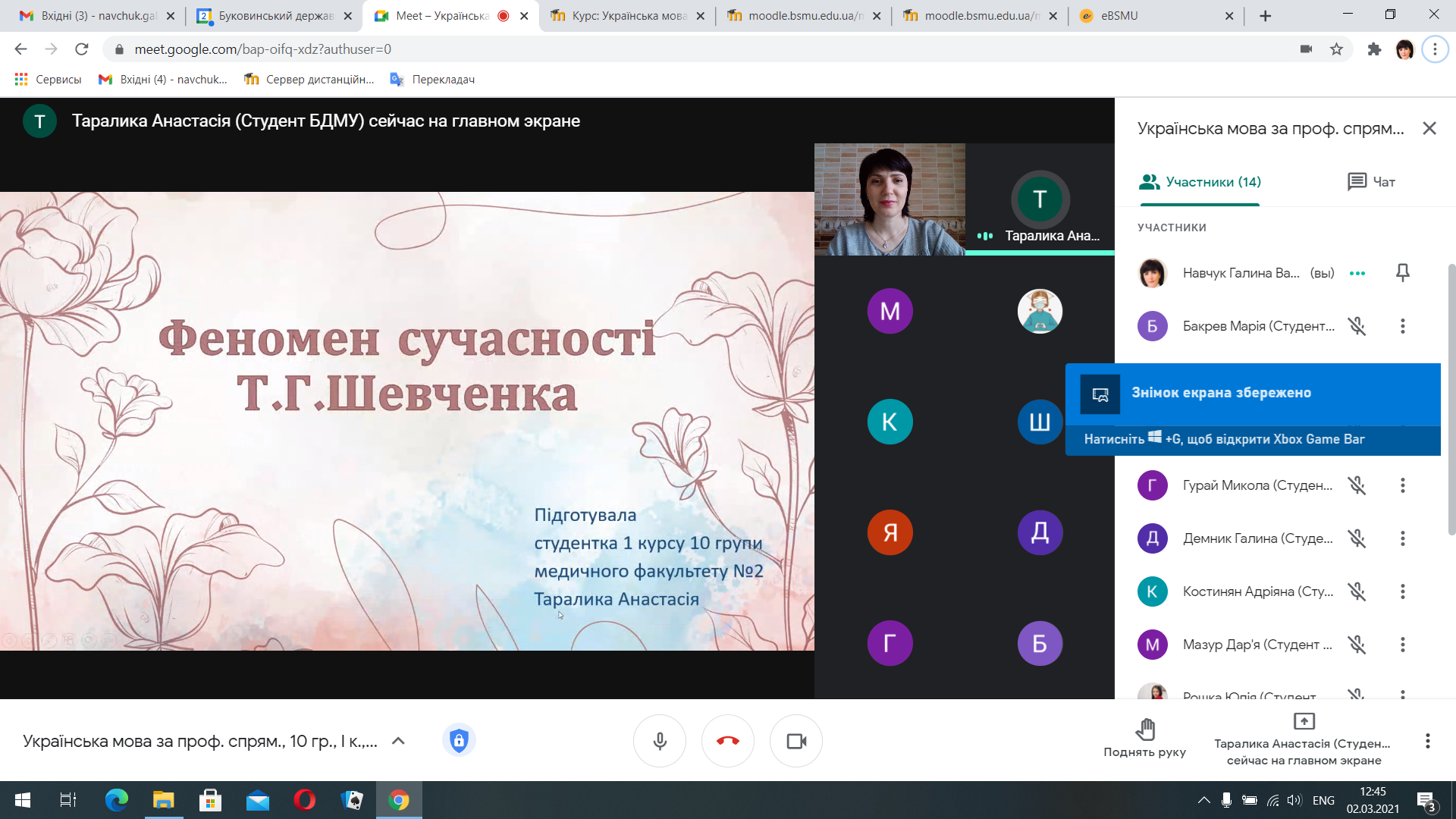
Task: Click the teal К participant avatar tile
Action: [x=890, y=422]
